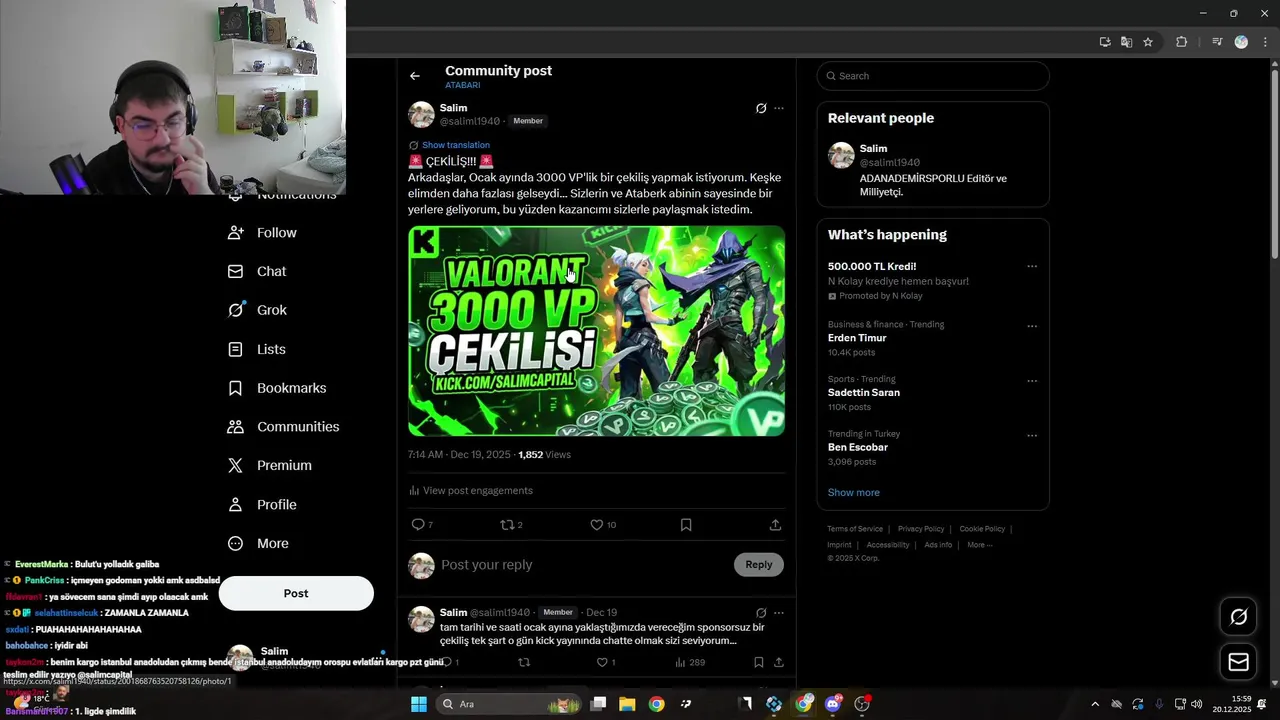
Task: Show hidden system tray icons chevron
Action: click(1095, 704)
